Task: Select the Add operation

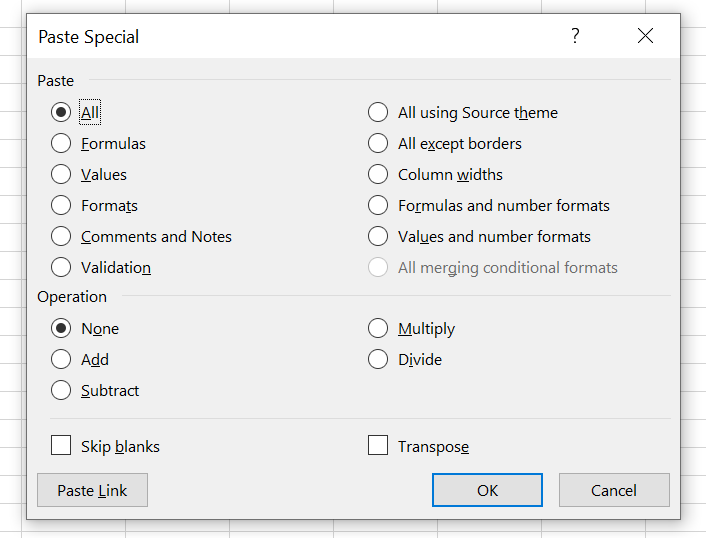Action: pyautogui.click(x=62, y=360)
